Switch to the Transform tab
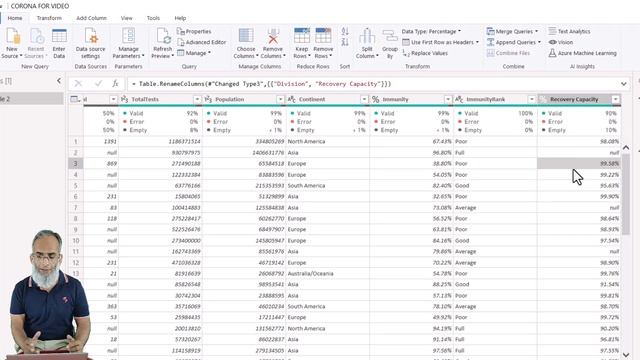 tap(49, 18)
